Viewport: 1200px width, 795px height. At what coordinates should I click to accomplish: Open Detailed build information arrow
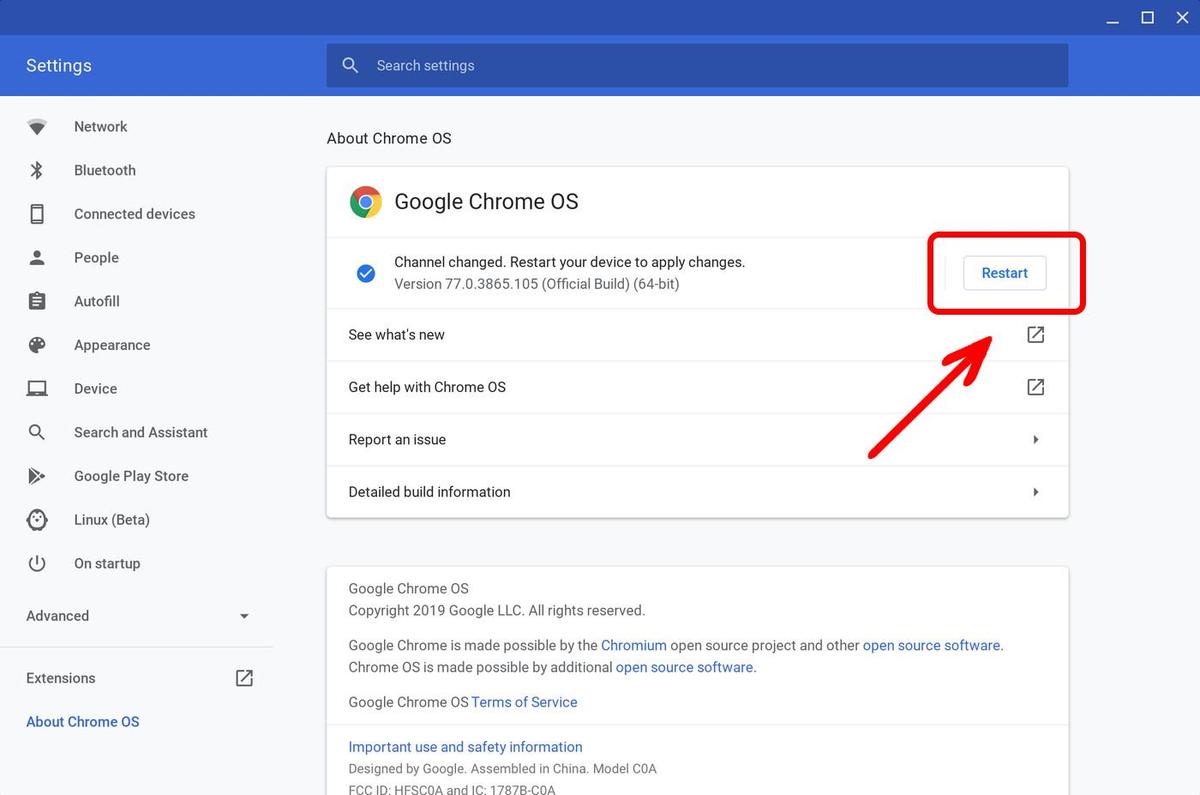[x=1036, y=492]
